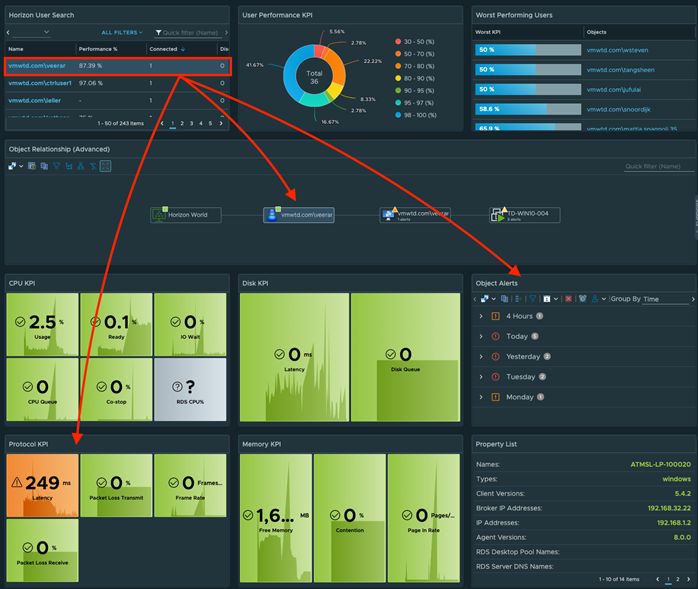Image resolution: width=698 pixels, height=589 pixels.
Task: Click the cancel alert red X icon
Action: click(x=568, y=299)
